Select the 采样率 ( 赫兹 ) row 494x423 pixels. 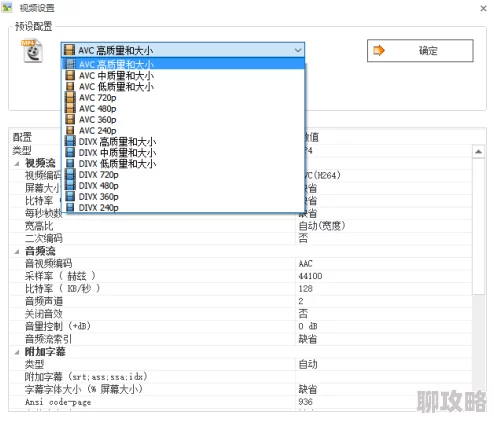(x=241, y=276)
